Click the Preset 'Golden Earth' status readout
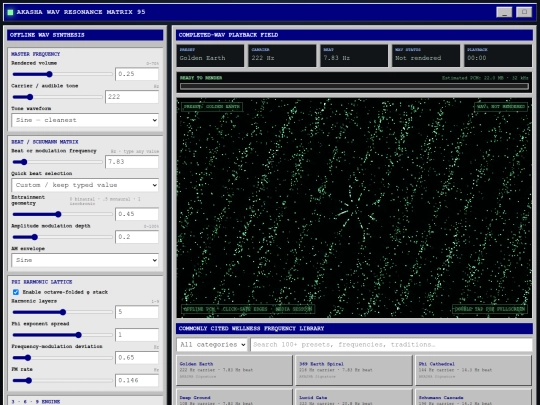 click(210, 55)
